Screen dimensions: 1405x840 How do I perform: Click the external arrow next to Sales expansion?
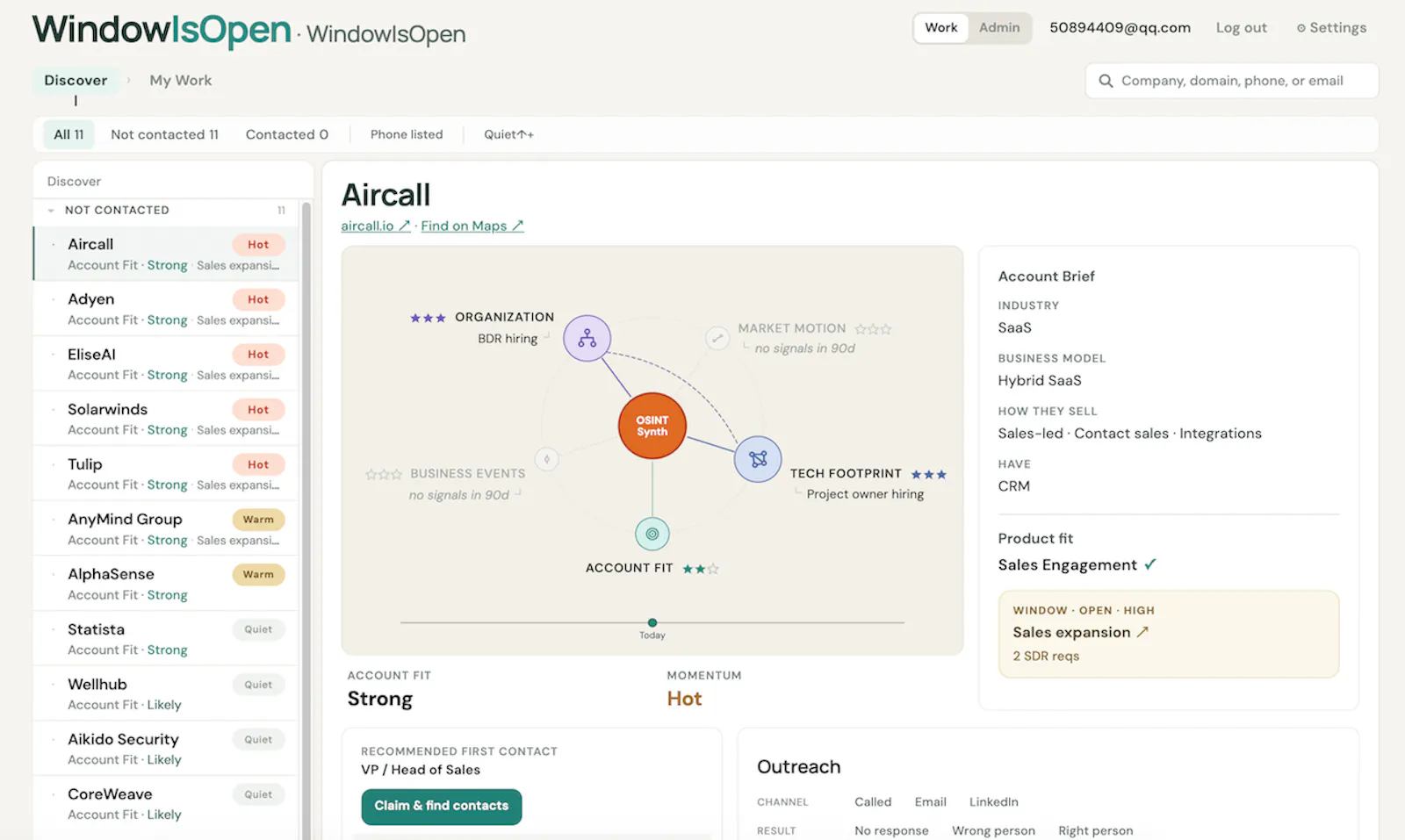point(1142,632)
